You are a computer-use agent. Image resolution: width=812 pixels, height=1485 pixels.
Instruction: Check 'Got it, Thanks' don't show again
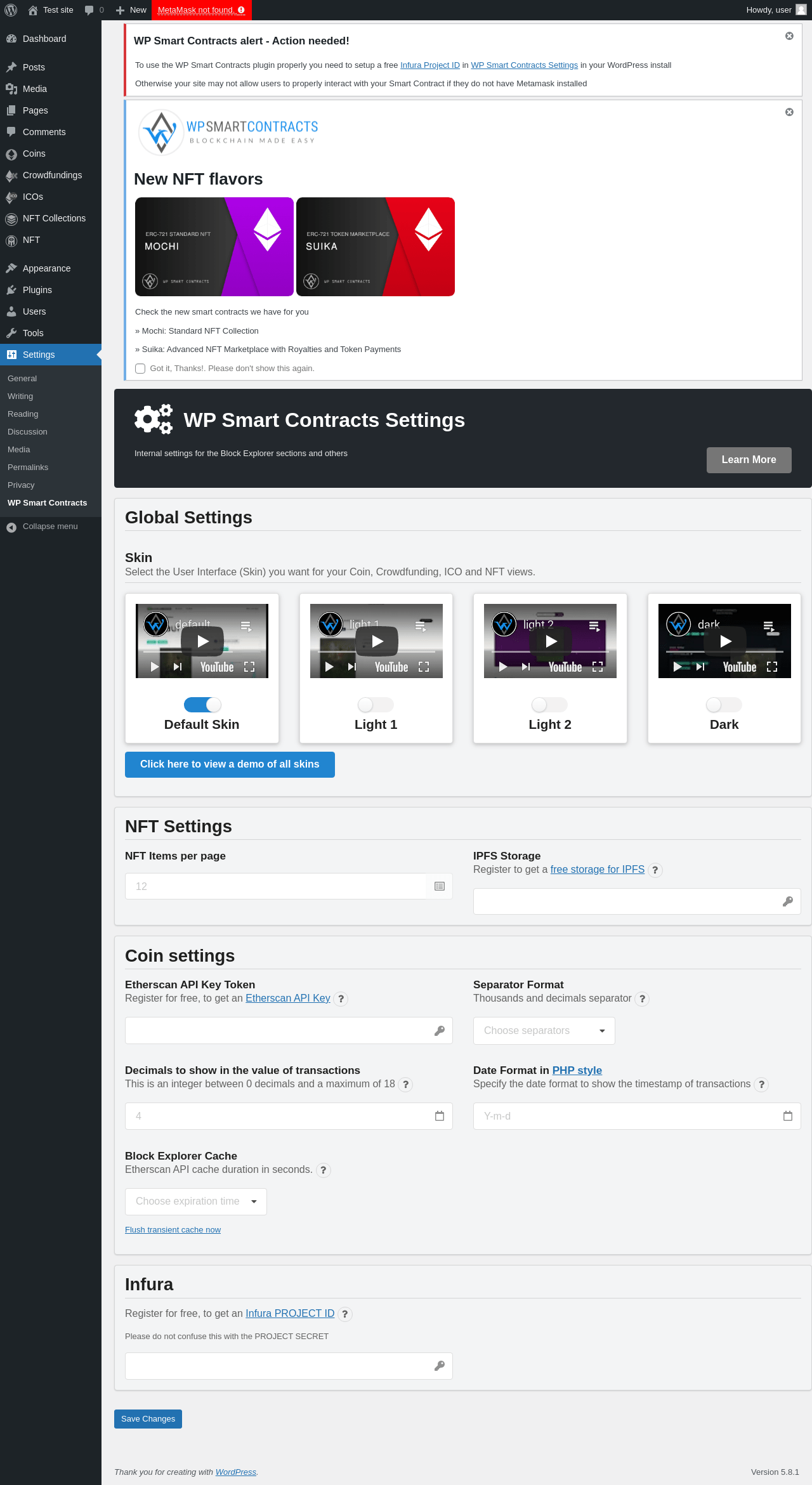pos(140,369)
